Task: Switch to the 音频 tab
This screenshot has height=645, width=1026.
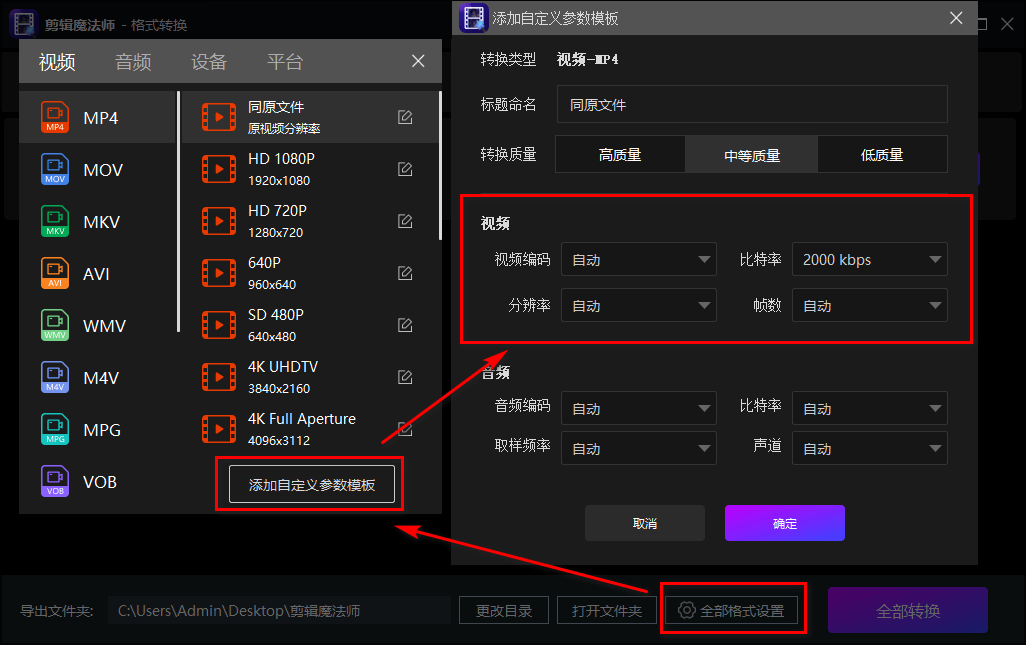Action: click(133, 61)
